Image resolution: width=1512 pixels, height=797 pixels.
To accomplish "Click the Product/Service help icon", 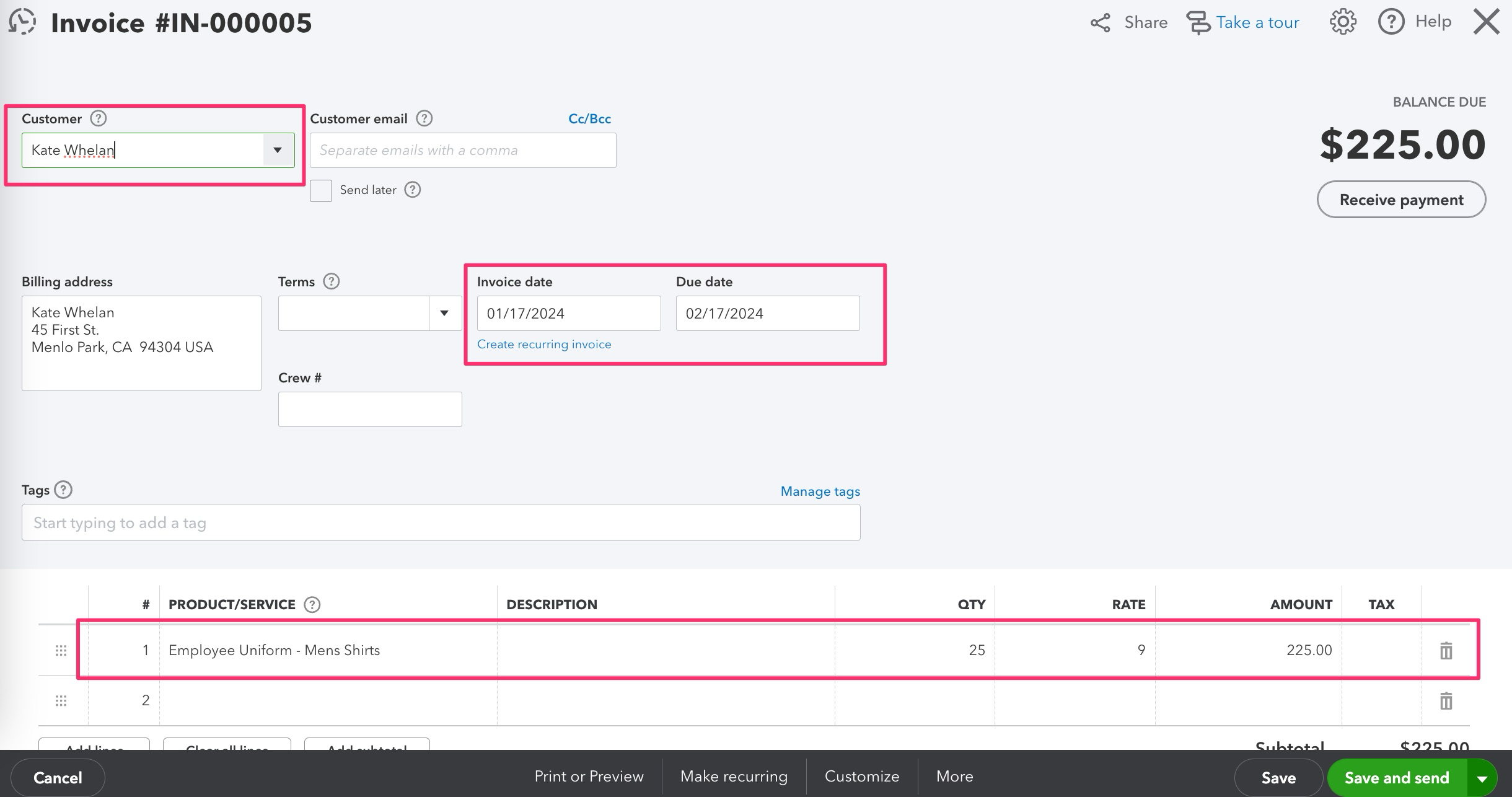I will pyautogui.click(x=312, y=604).
